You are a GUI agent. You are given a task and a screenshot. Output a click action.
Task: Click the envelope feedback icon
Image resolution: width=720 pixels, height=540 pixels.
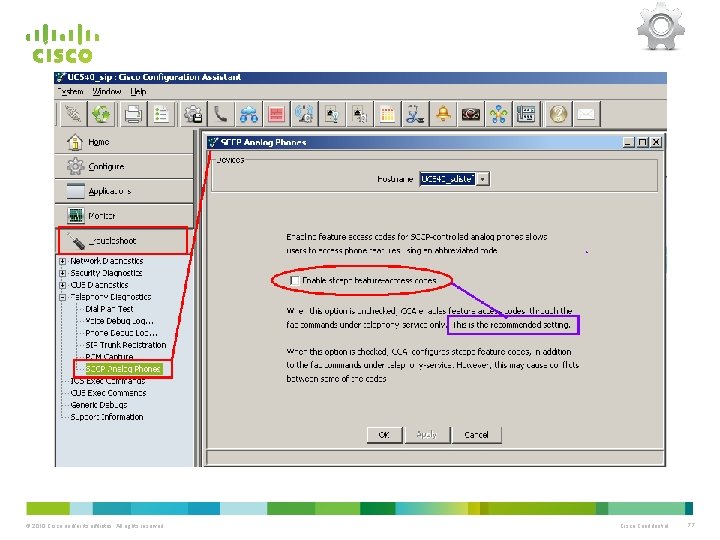click(x=586, y=114)
